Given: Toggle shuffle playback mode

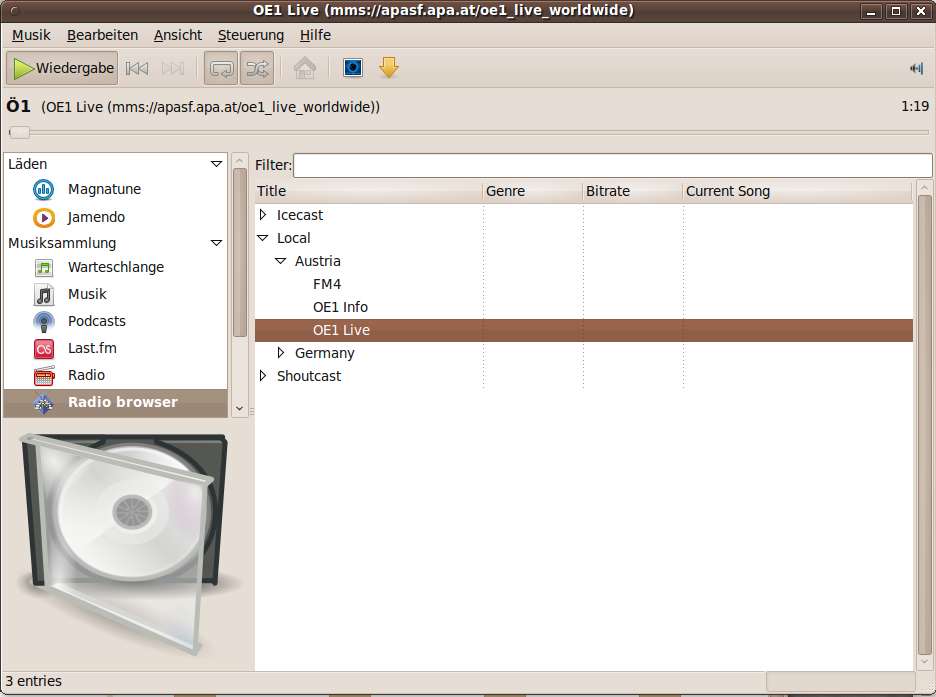Looking at the screenshot, I should click(257, 69).
